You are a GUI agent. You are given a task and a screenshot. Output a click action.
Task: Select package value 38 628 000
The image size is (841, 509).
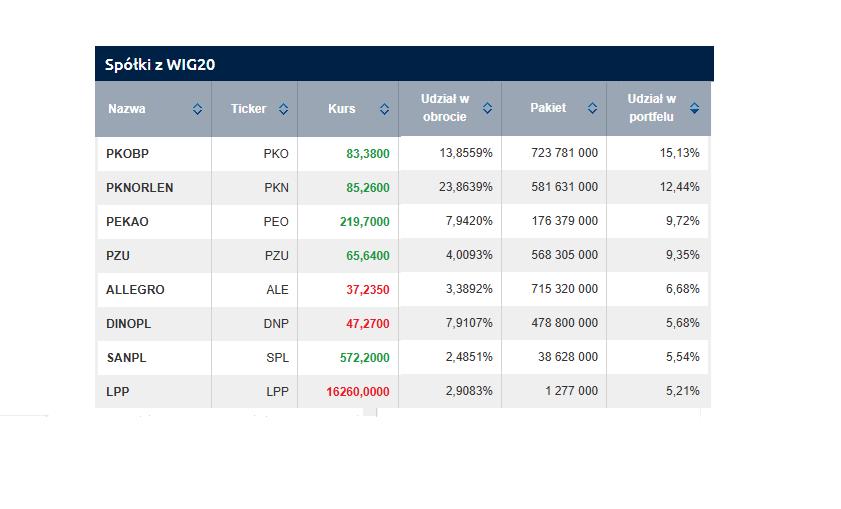568,357
